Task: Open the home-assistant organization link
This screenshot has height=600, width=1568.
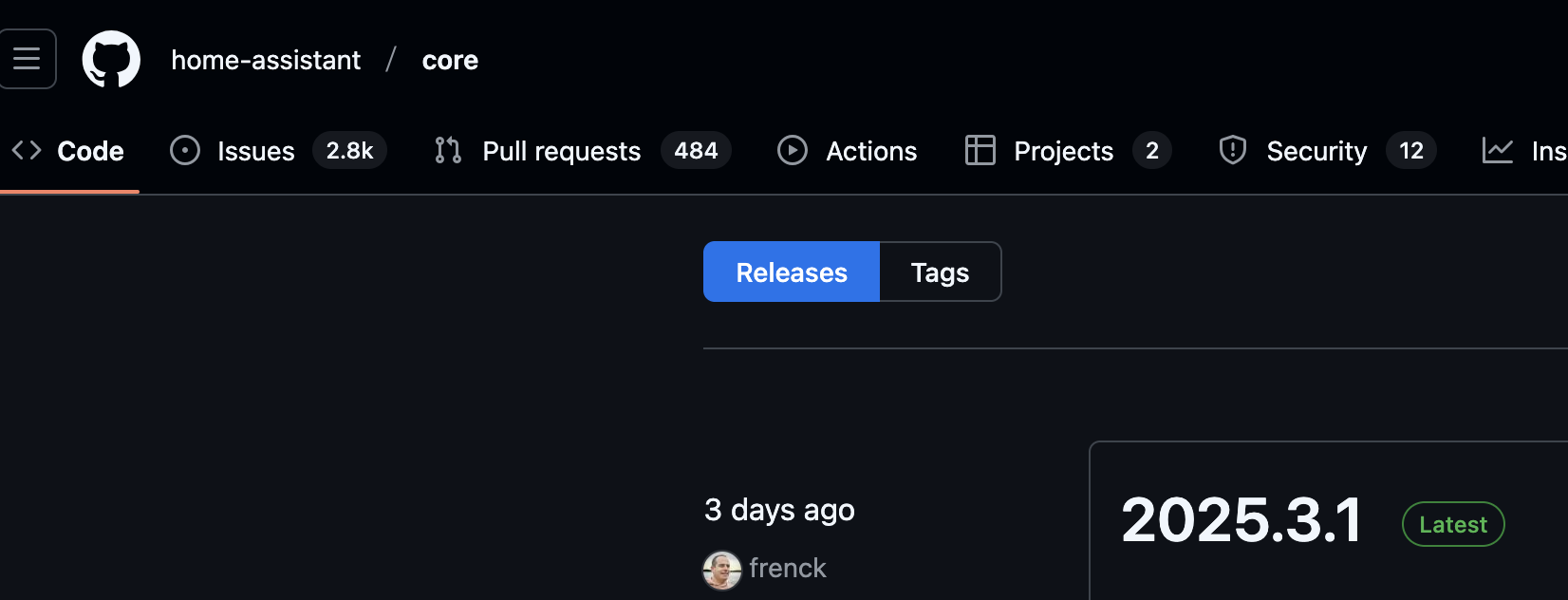Action: tap(266, 60)
